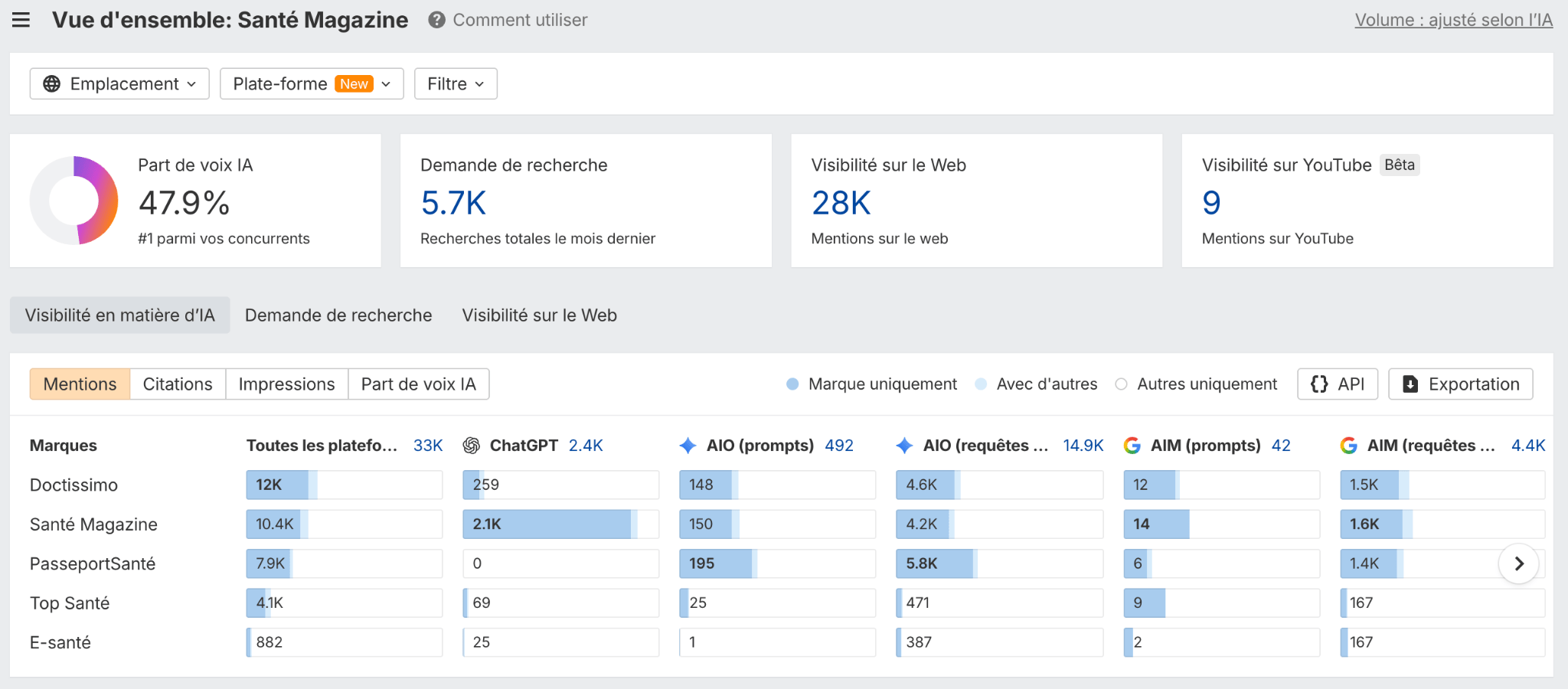Select the Impressions segment

[287, 384]
